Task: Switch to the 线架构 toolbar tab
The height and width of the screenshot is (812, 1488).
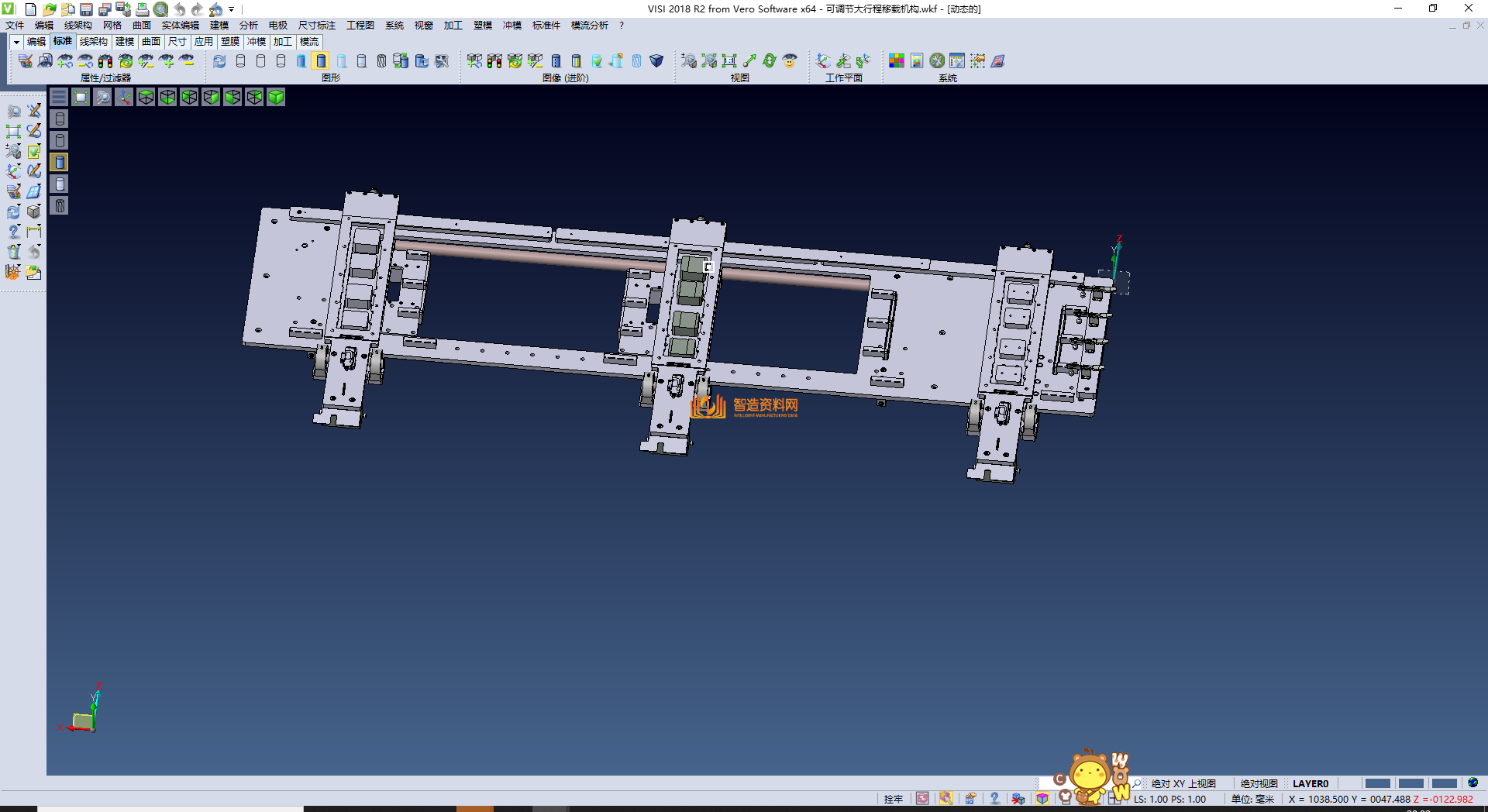Action: click(93, 42)
